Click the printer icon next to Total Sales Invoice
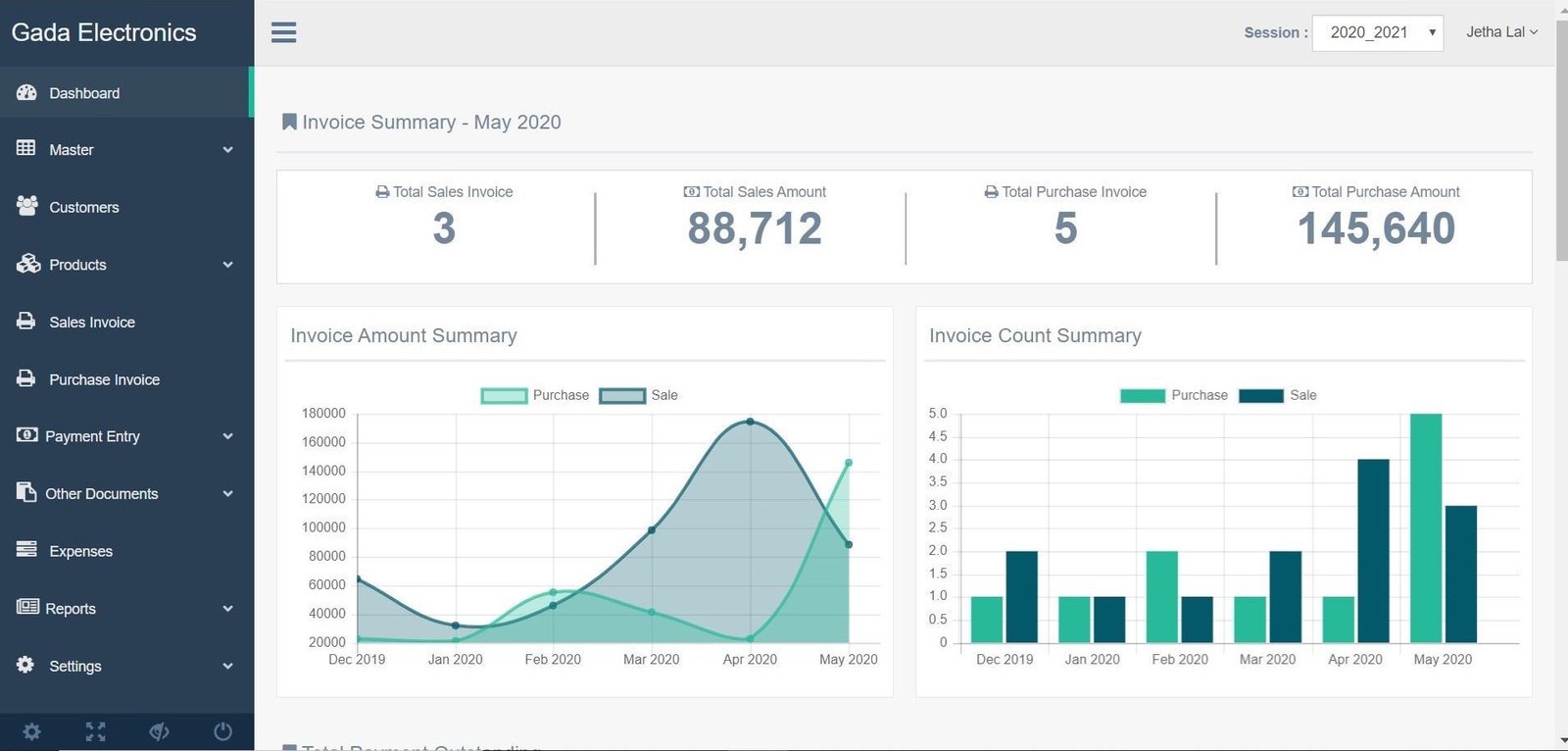 coord(382,192)
